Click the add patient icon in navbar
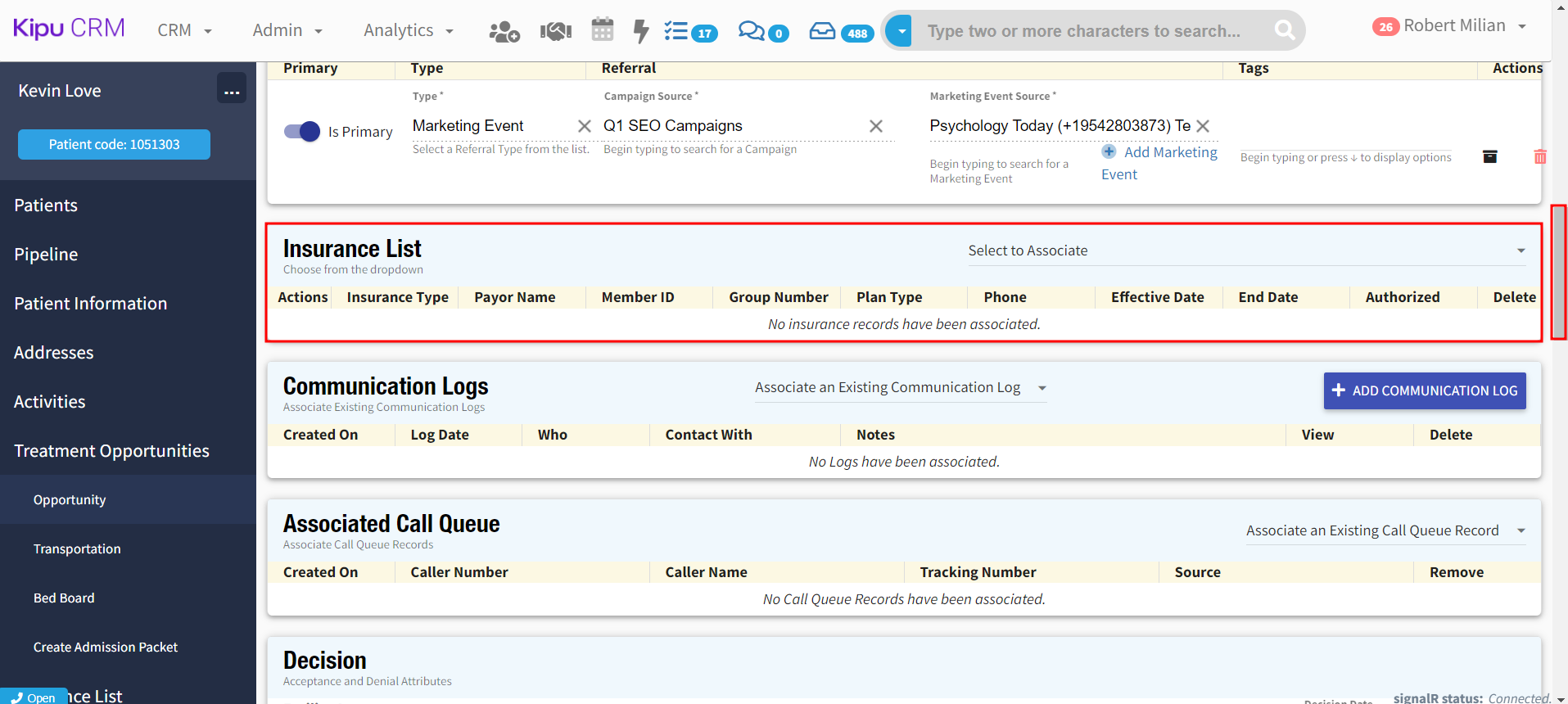 (x=504, y=31)
